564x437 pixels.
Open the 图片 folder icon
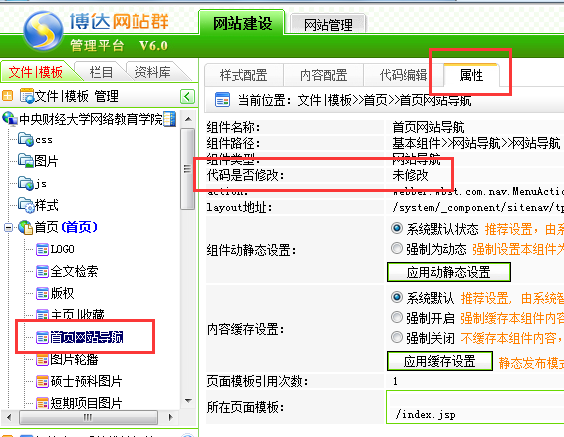(x=26, y=161)
